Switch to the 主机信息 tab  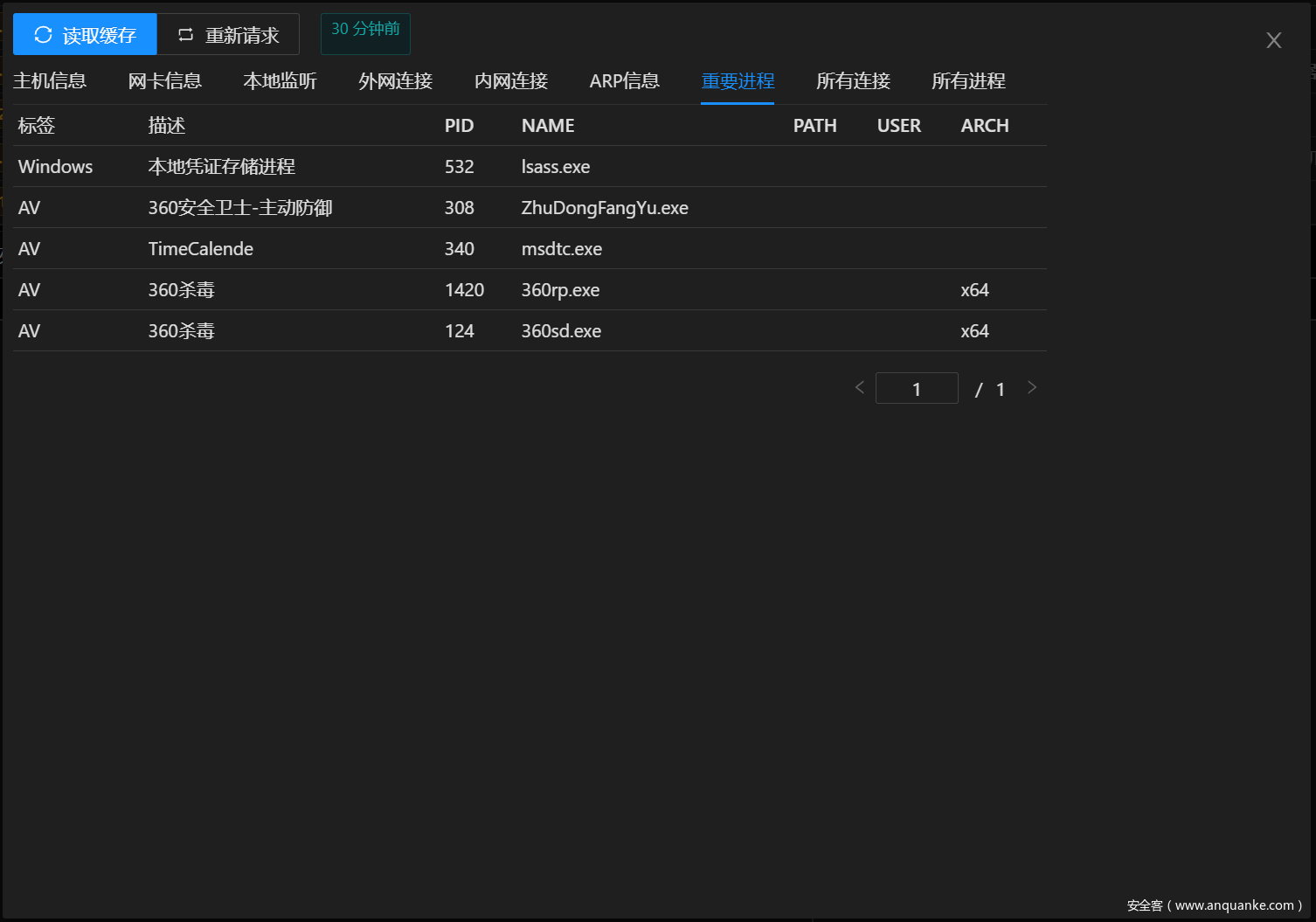click(50, 81)
